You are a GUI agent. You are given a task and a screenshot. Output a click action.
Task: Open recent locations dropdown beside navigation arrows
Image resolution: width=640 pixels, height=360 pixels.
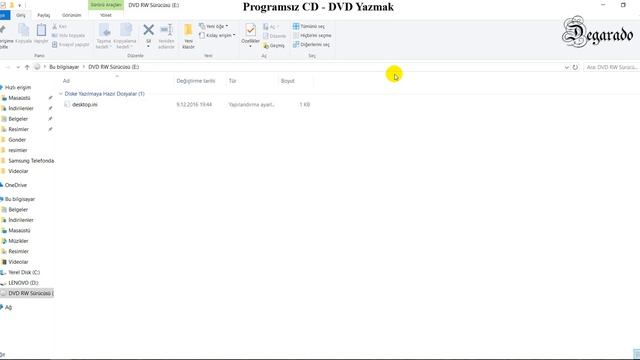pos(18,67)
